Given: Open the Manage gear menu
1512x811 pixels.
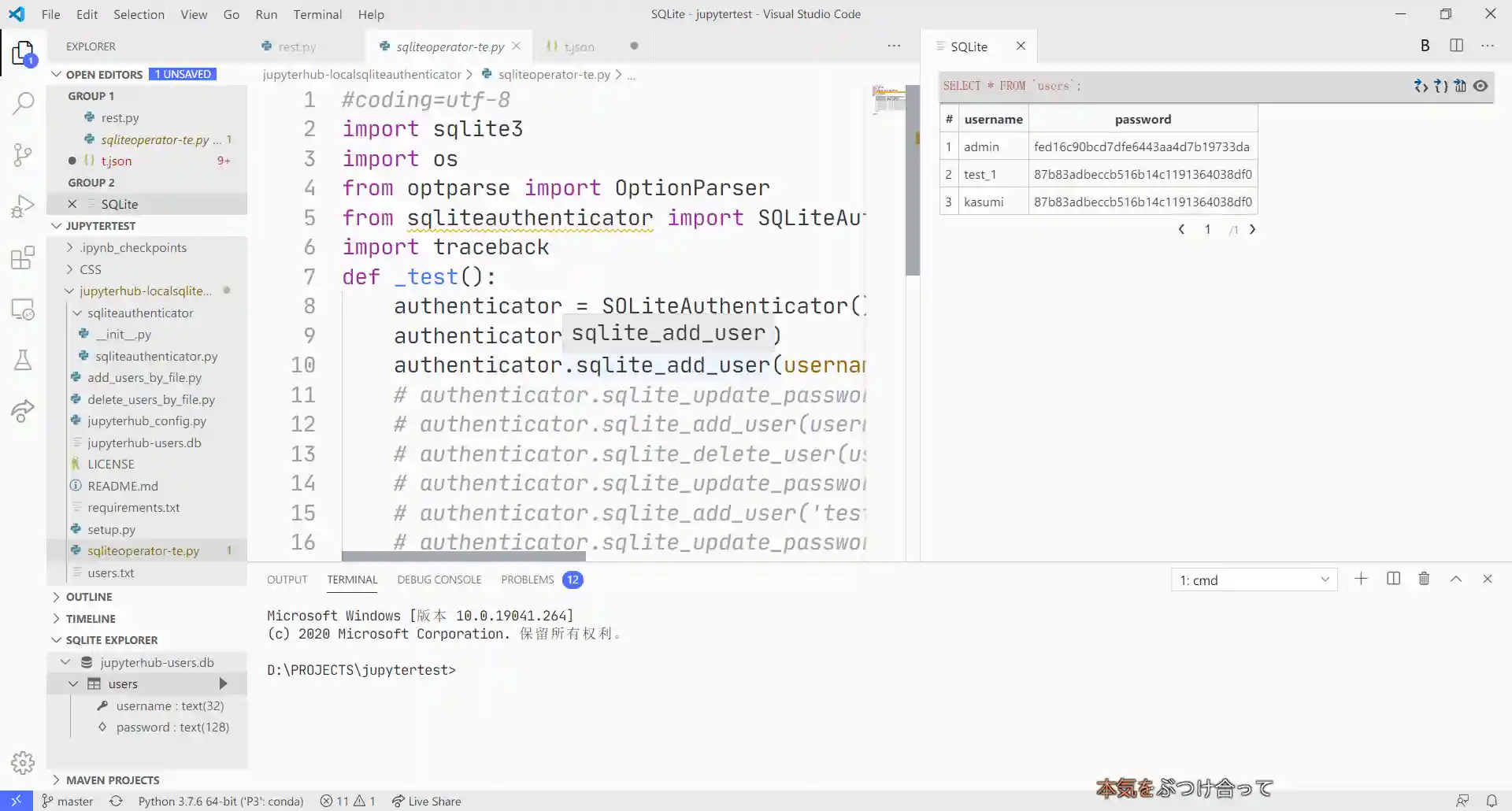Looking at the screenshot, I should point(23,762).
